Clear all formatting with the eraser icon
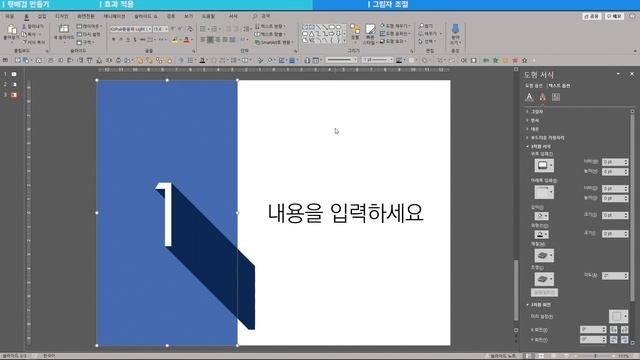The height and width of the screenshot is (360, 640). [x=190, y=29]
